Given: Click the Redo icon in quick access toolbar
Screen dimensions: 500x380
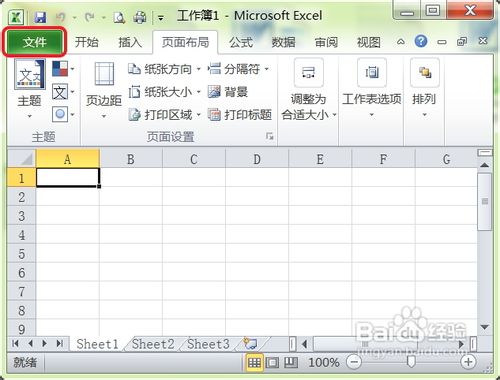Looking at the screenshot, I should coord(90,17).
